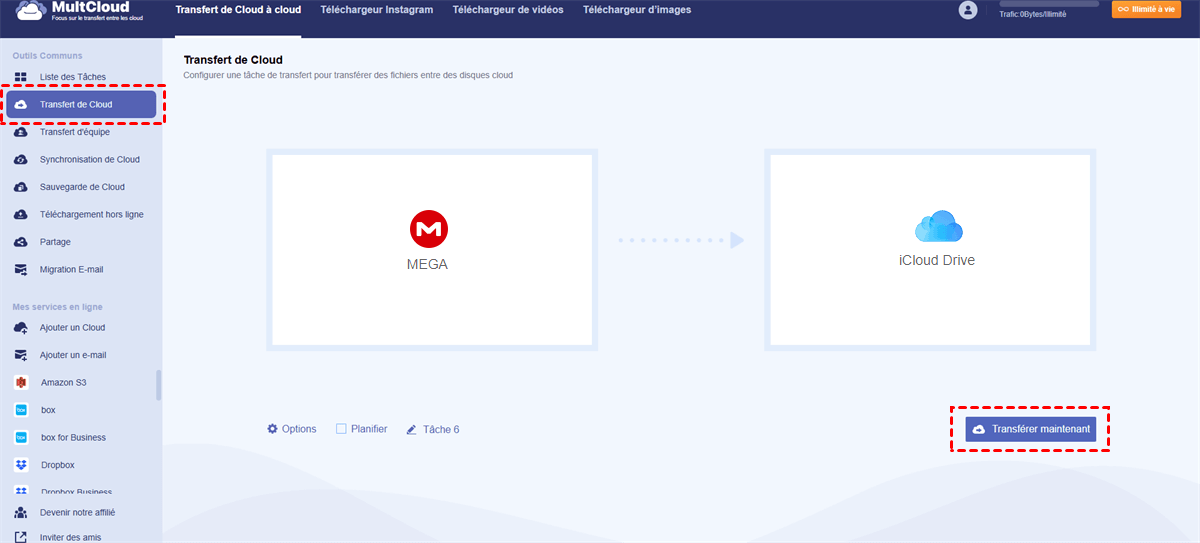
Task: Select the MEGA source cloud box
Action: point(432,249)
